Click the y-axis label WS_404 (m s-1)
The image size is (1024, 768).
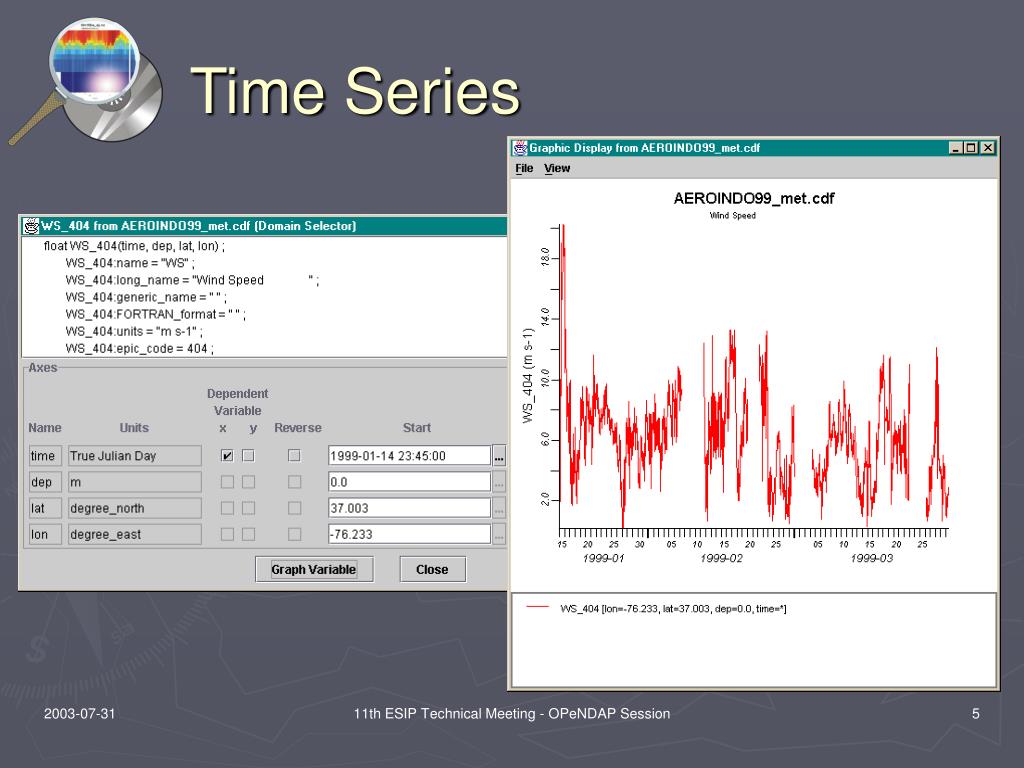pyautogui.click(x=528, y=376)
